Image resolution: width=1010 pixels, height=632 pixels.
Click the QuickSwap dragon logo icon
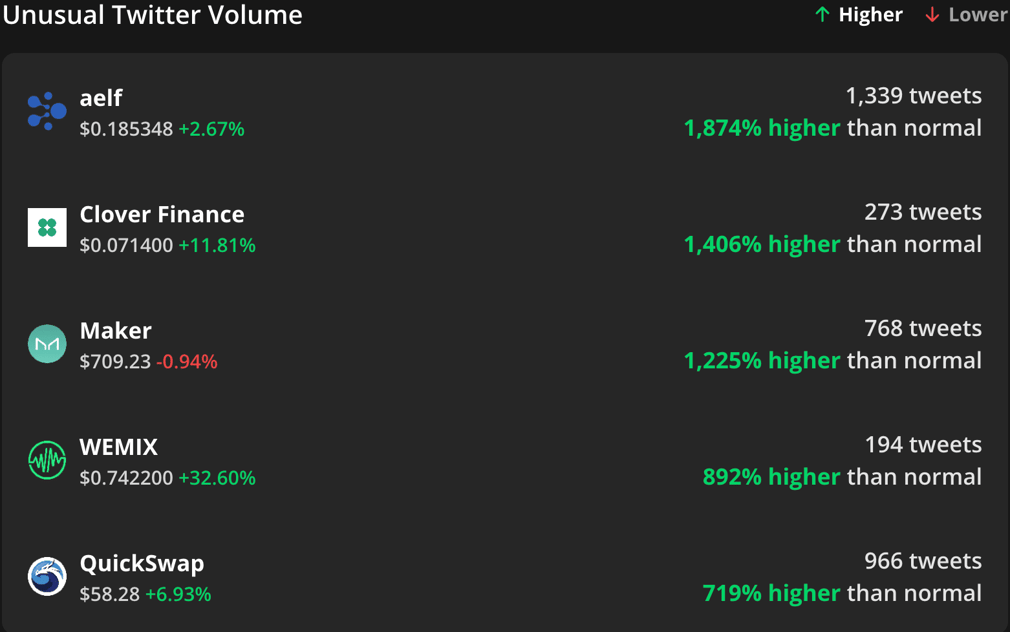coord(47,576)
